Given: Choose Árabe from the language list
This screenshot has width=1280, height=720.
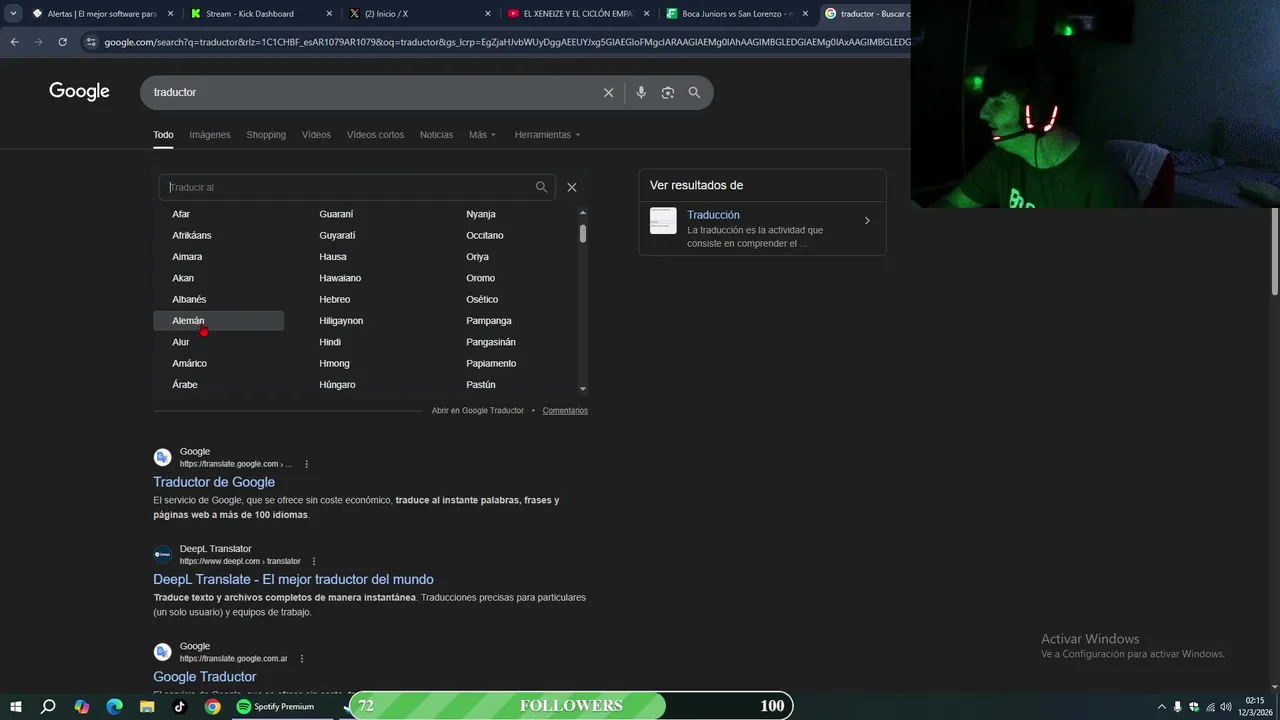Looking at the screenshot, I should [x=185, y=385].
